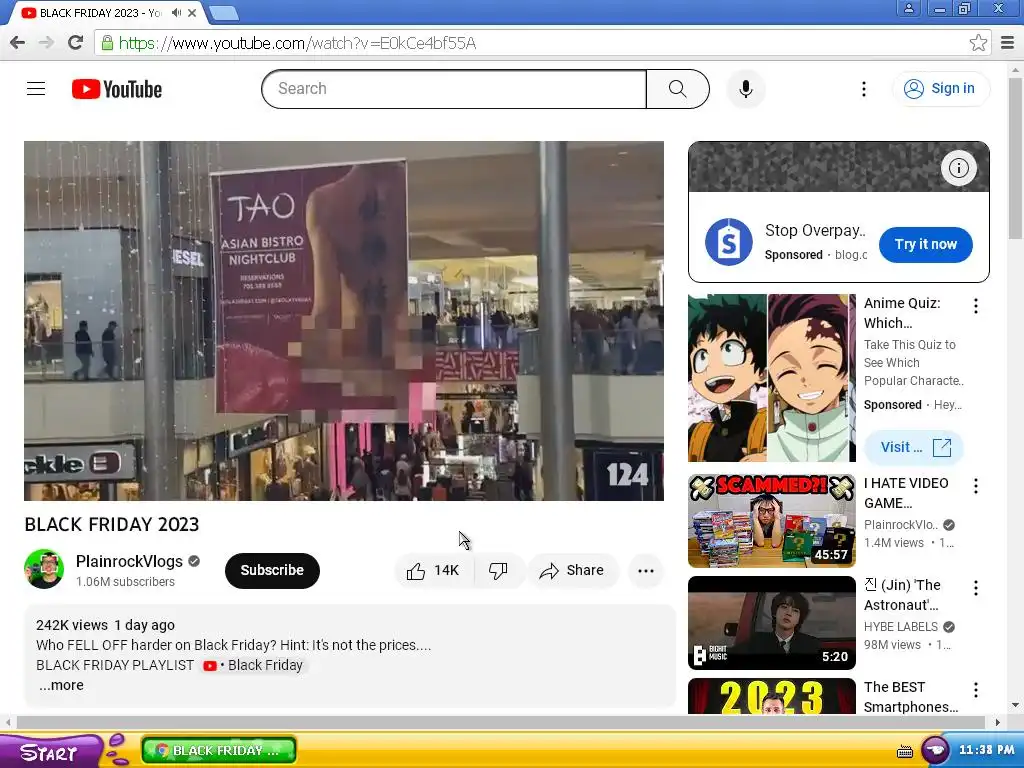Click the purple system tray icon
1024x768 pixels.
pos(935,750)
